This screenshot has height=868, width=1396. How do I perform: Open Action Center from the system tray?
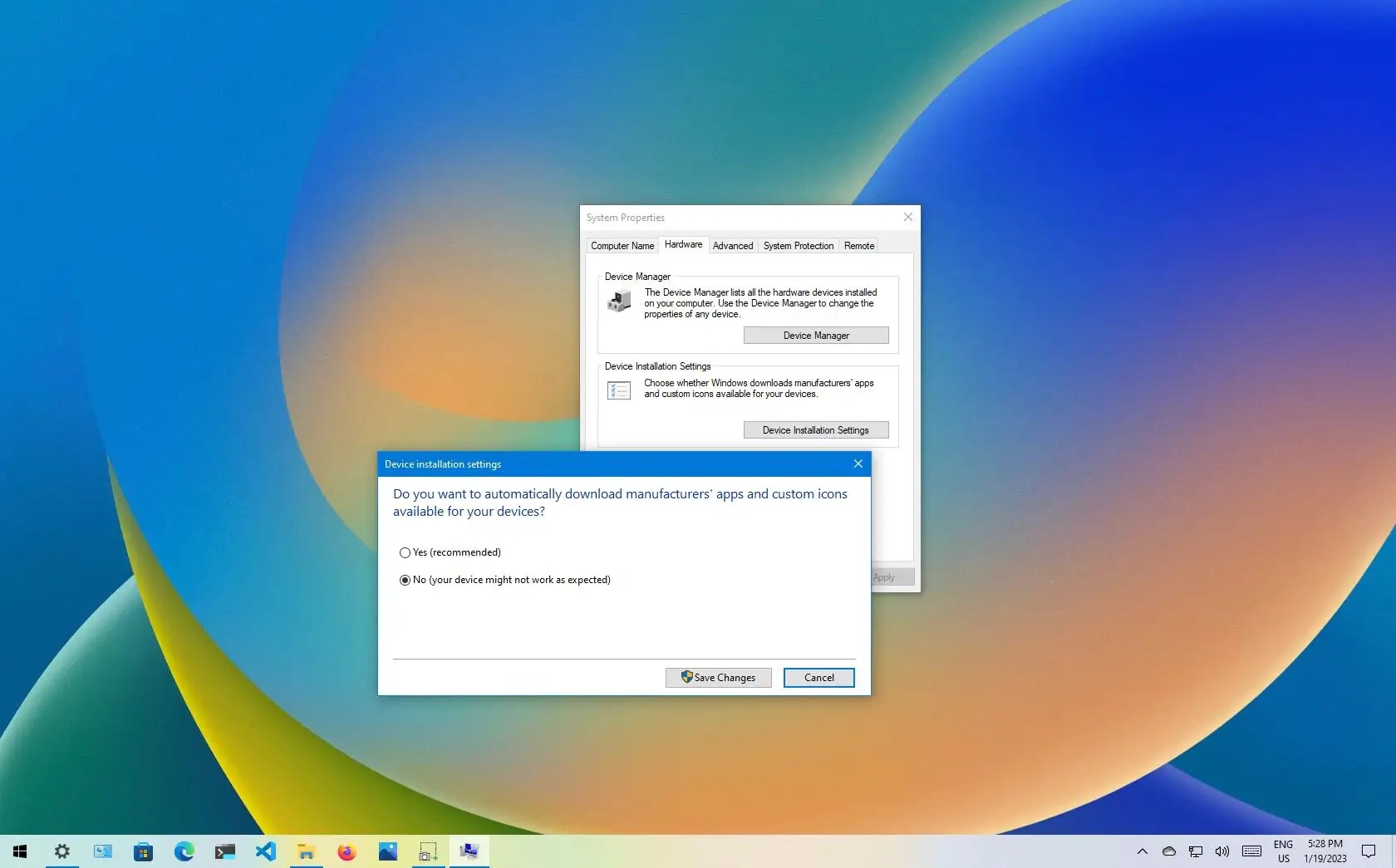coord(1369,851)
